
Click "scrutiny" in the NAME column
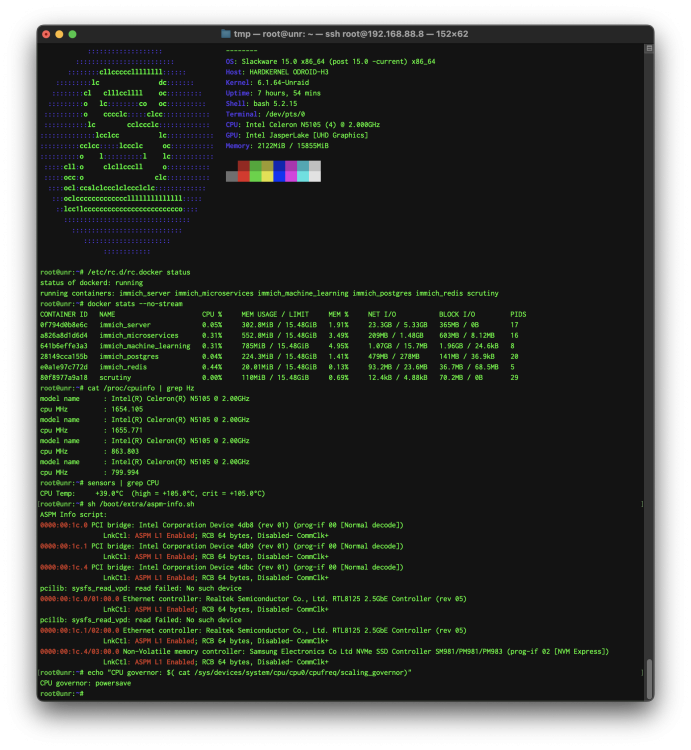click(x=115, y=377)
